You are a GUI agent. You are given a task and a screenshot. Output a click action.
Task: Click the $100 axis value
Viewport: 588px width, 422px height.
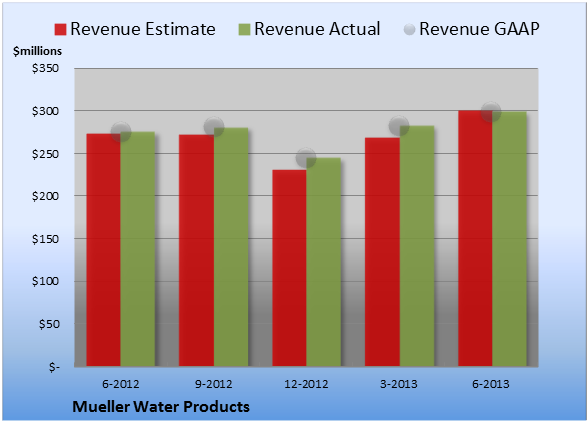tap(45, 281)
